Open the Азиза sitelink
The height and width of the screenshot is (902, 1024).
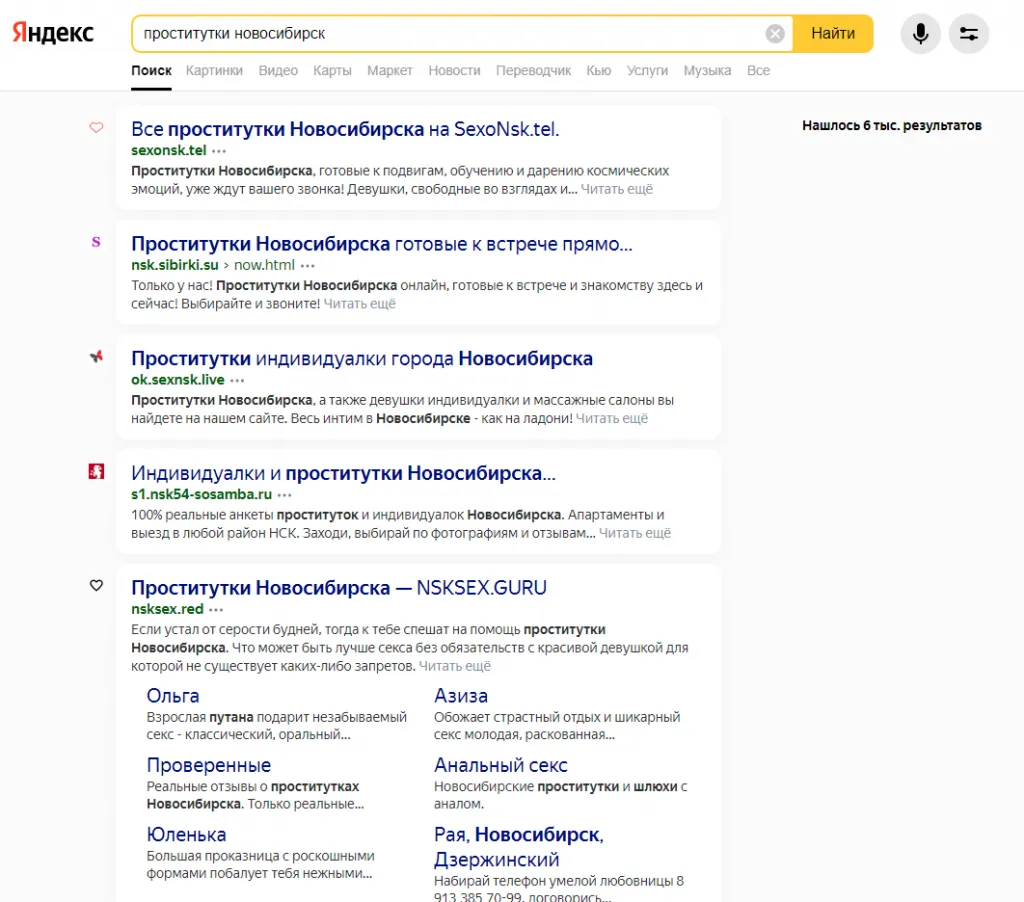click(461, 696)
